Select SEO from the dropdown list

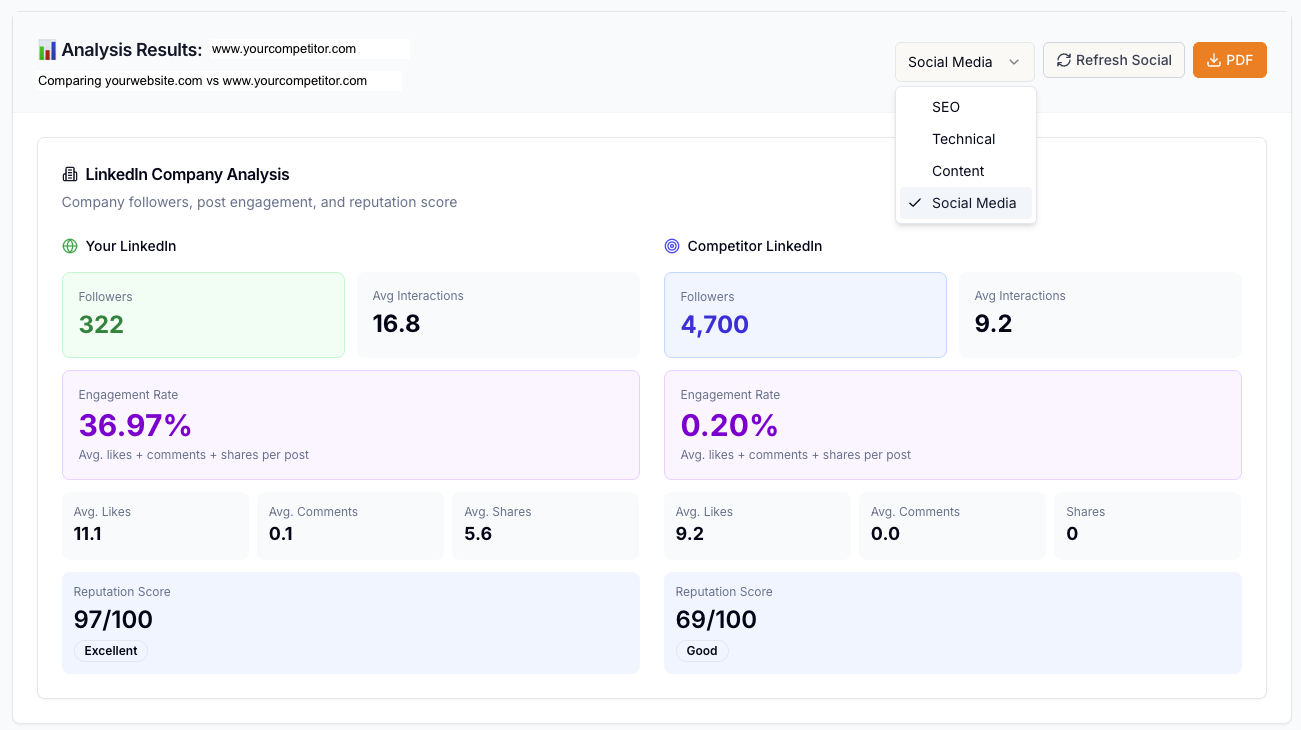coord(946,107)
